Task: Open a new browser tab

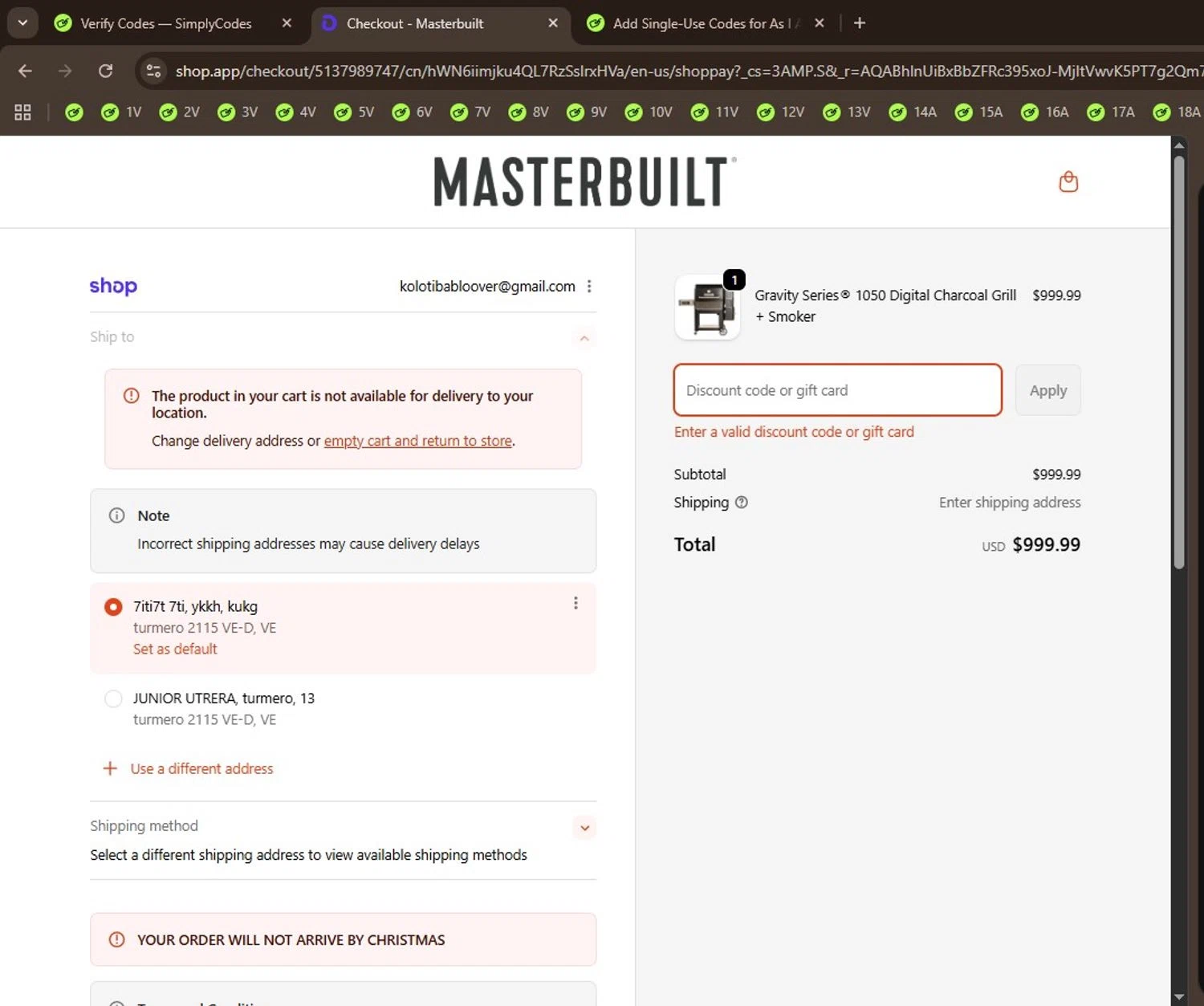Action: tap(860, 23)
